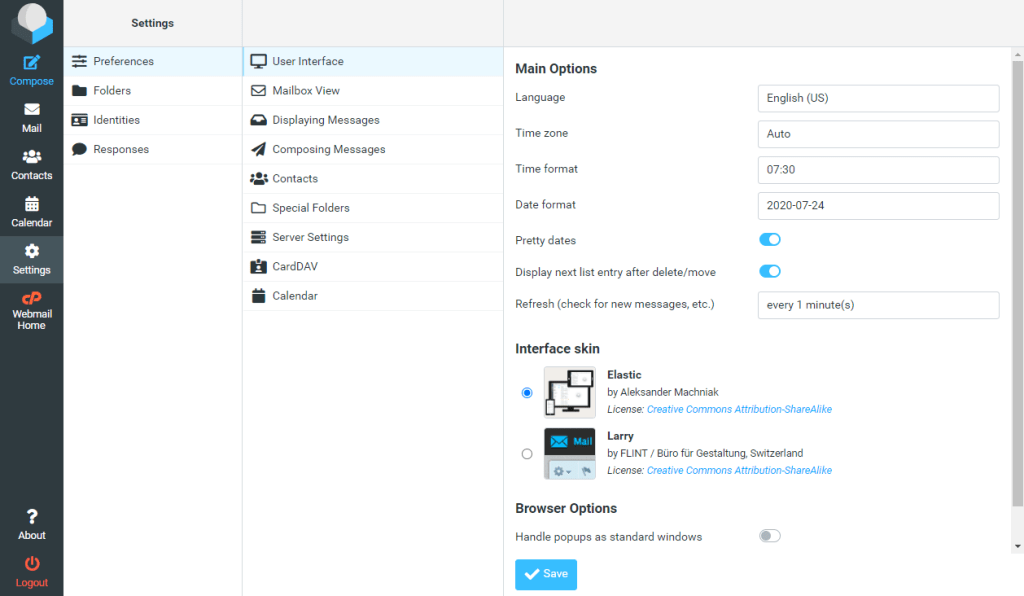The width and height of the screenshot is (1024, 596).
Task: Expand the Time zone dropdown
Action: tap(878, 134)
